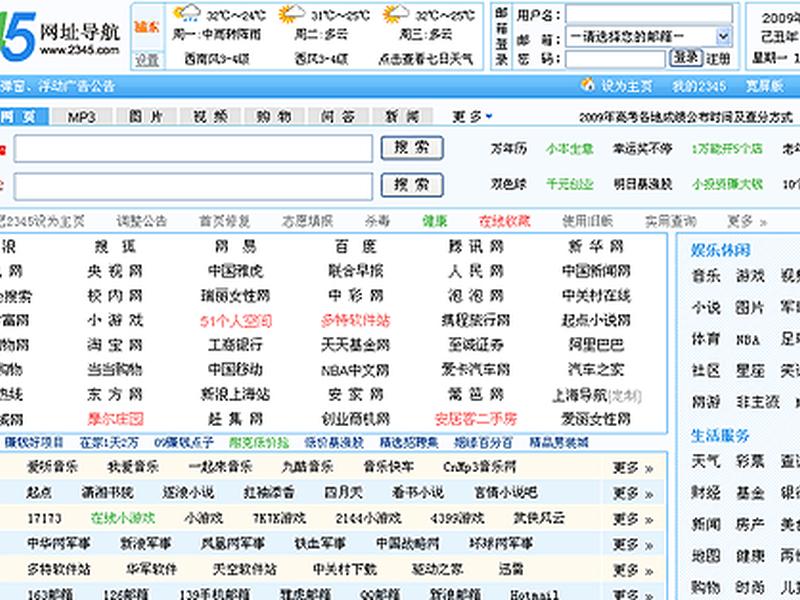Open the 汽车之家 link
Viewport: 800px width, 600px height.
pyautogui.click(x=596, y=369)
